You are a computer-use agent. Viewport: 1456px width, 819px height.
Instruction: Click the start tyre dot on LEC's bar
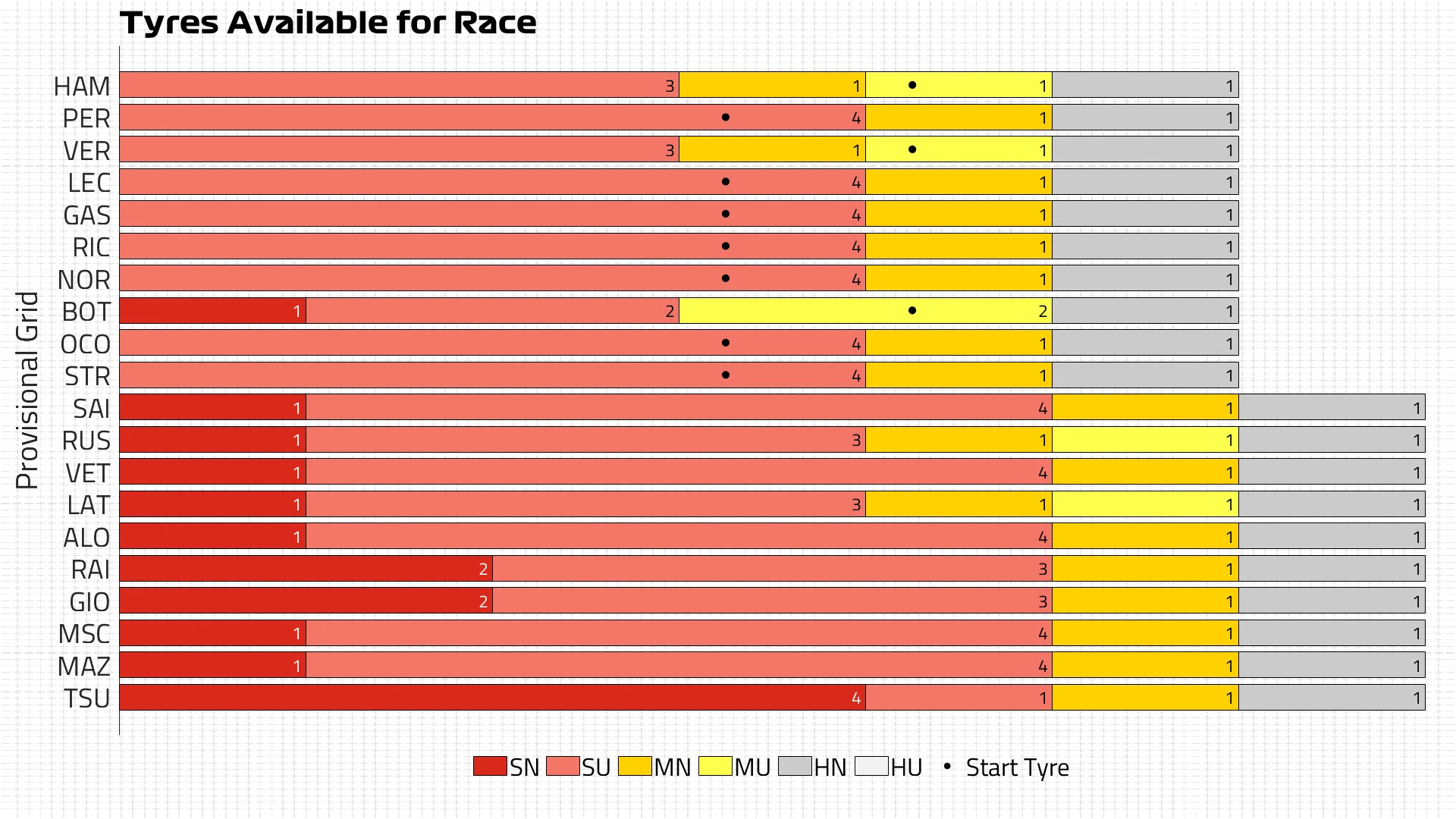[726, 182]
